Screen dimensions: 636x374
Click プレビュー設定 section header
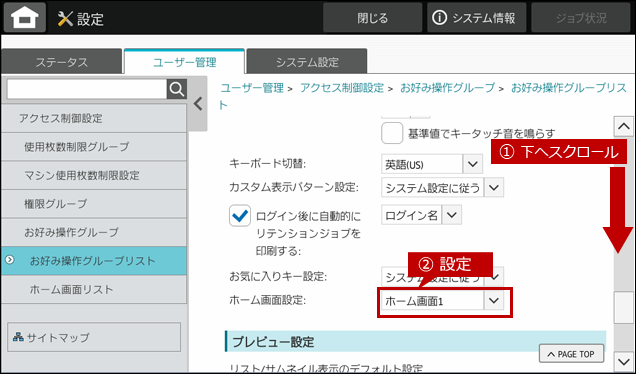(415, 341)
